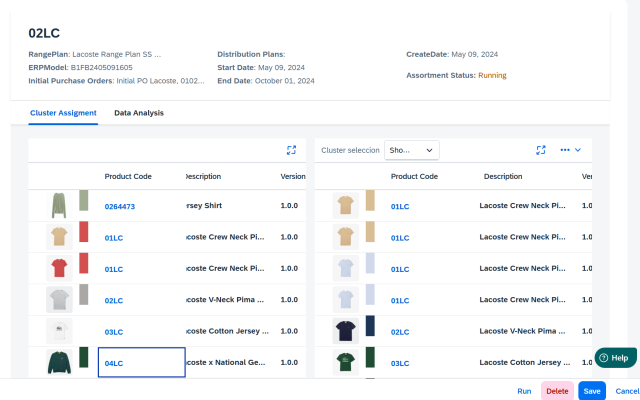
Task: Cancel the current edits
Action: click(x=627, y=391)
